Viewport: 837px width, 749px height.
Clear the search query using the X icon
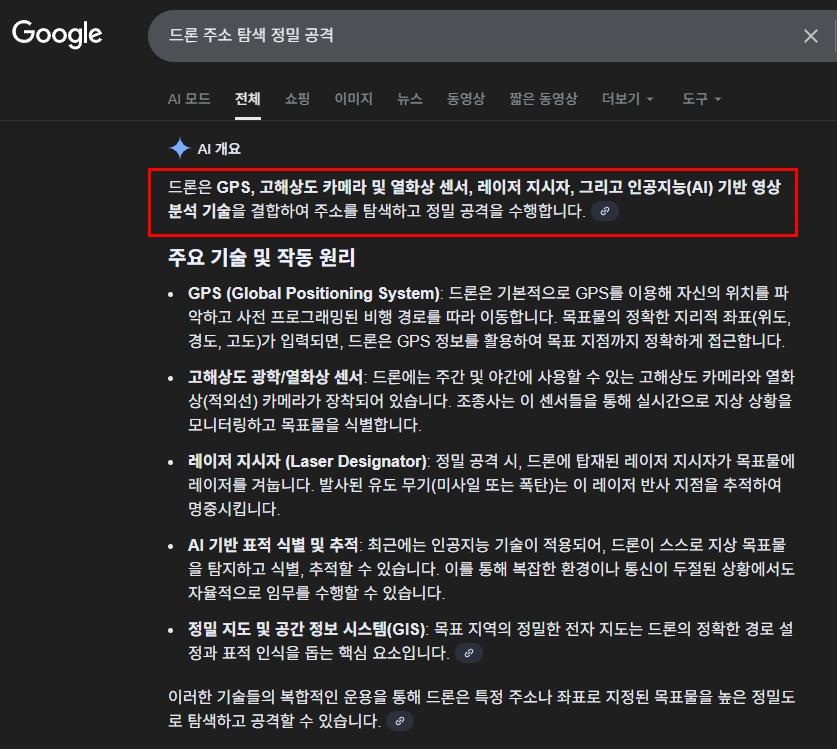pyautogui.click(x=811, y=35)
